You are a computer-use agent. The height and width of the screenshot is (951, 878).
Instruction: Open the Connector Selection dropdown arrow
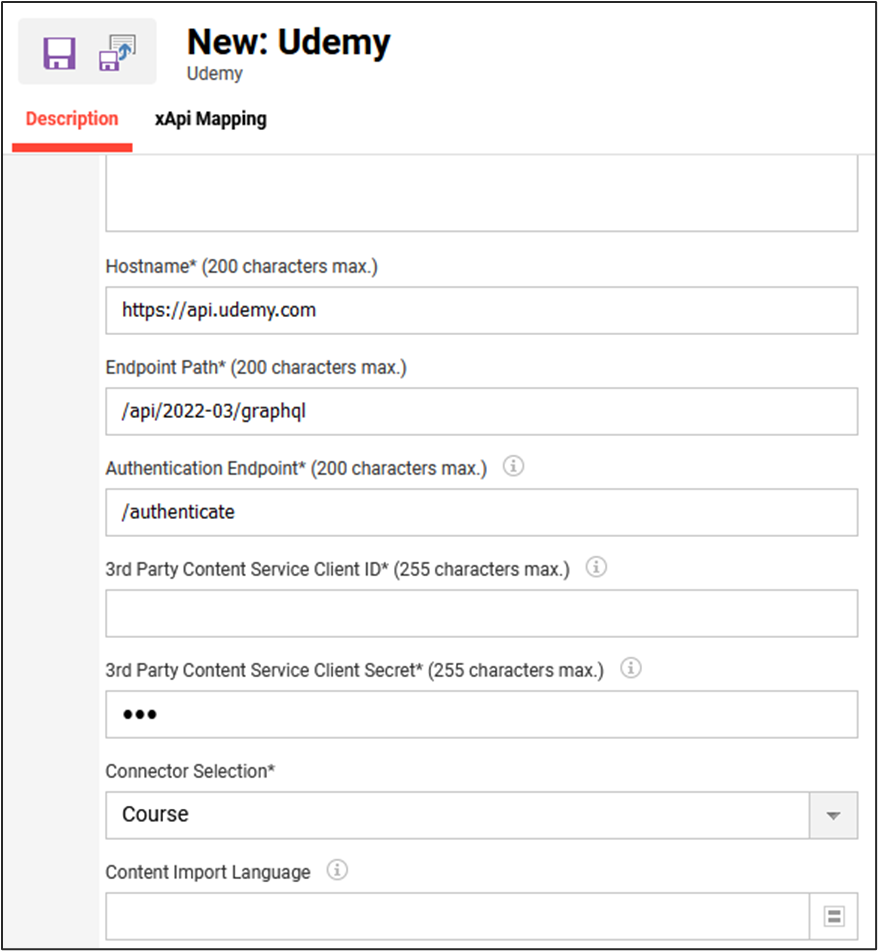pos(833,815)
